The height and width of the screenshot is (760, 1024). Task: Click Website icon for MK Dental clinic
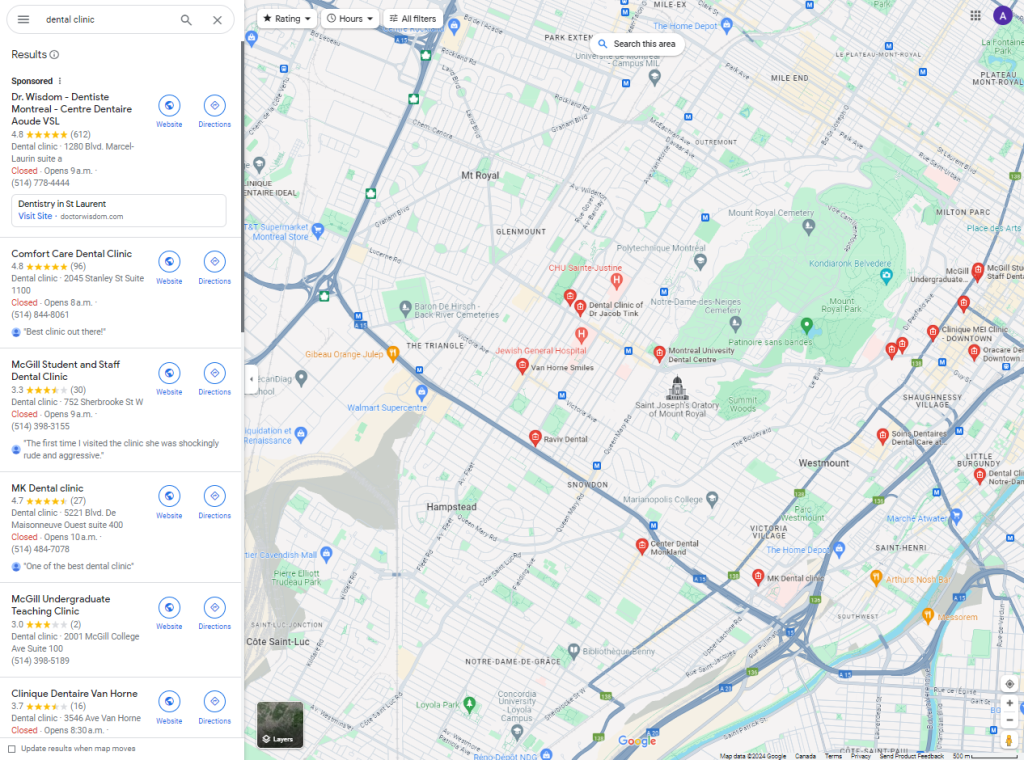169,496
